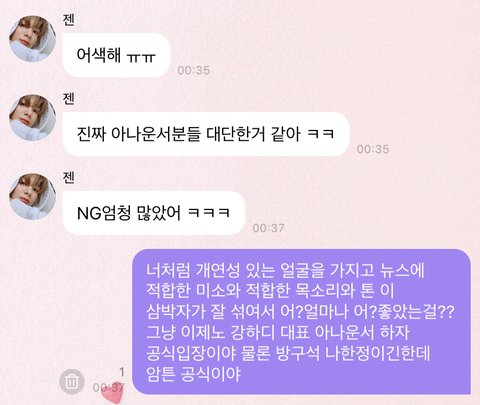Image resolution: width=480 pixels, height=405 pixels.
Task: Tap the name 젠 above 어색해 bubble
Action: (68, 19)
